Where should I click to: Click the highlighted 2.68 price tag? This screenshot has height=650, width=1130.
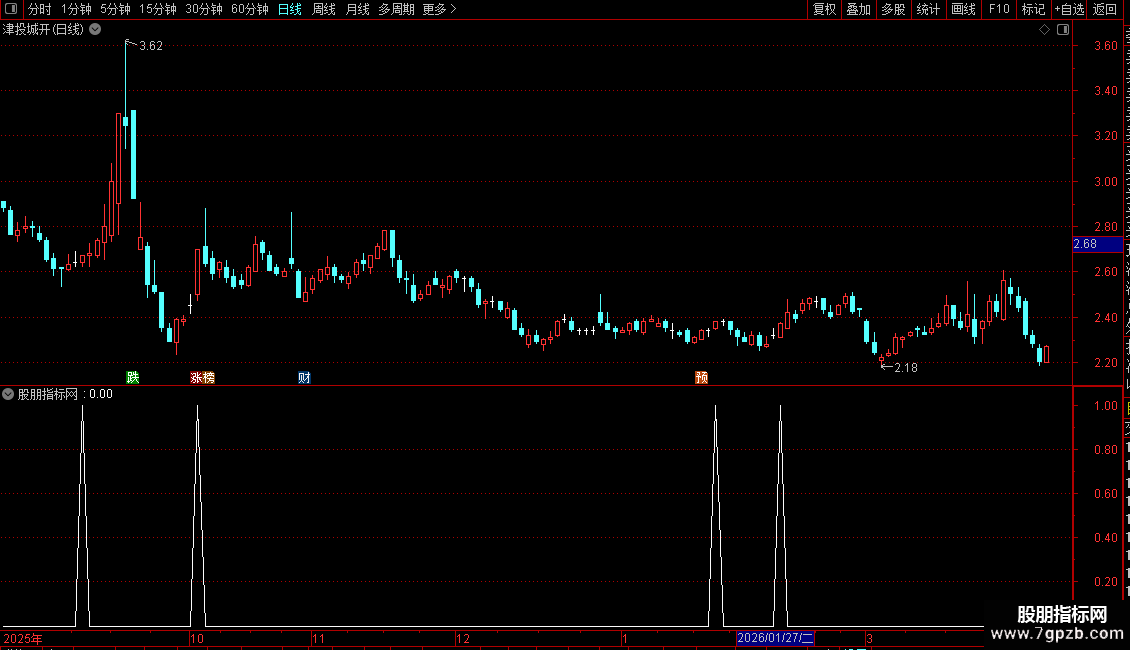[1098, 244]
